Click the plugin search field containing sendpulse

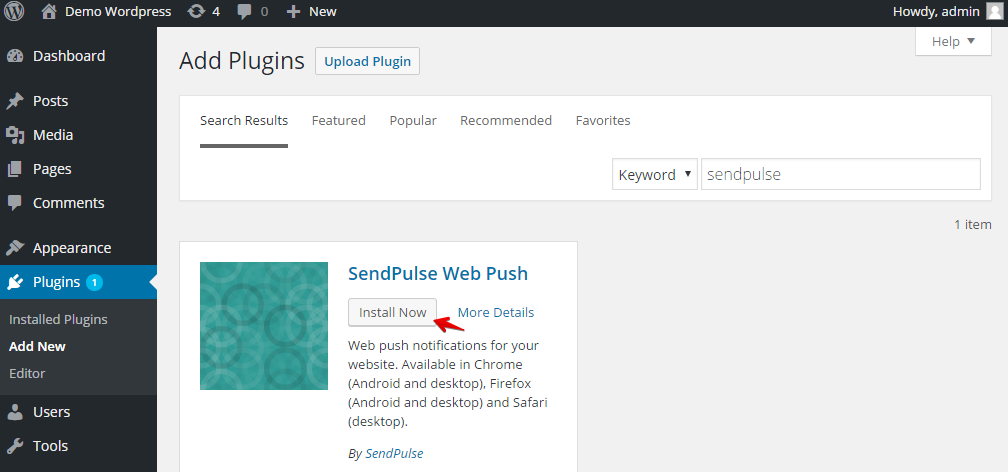point(841,174)
